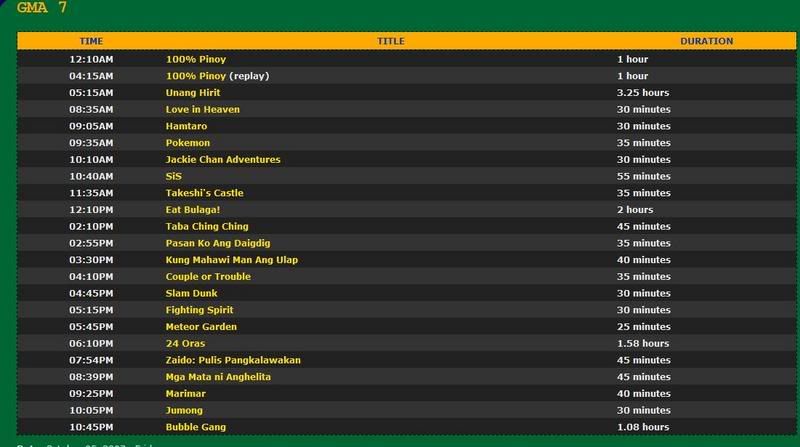
Task: Click the Taba Ching Ching title
Action: [x=207, y=227]
